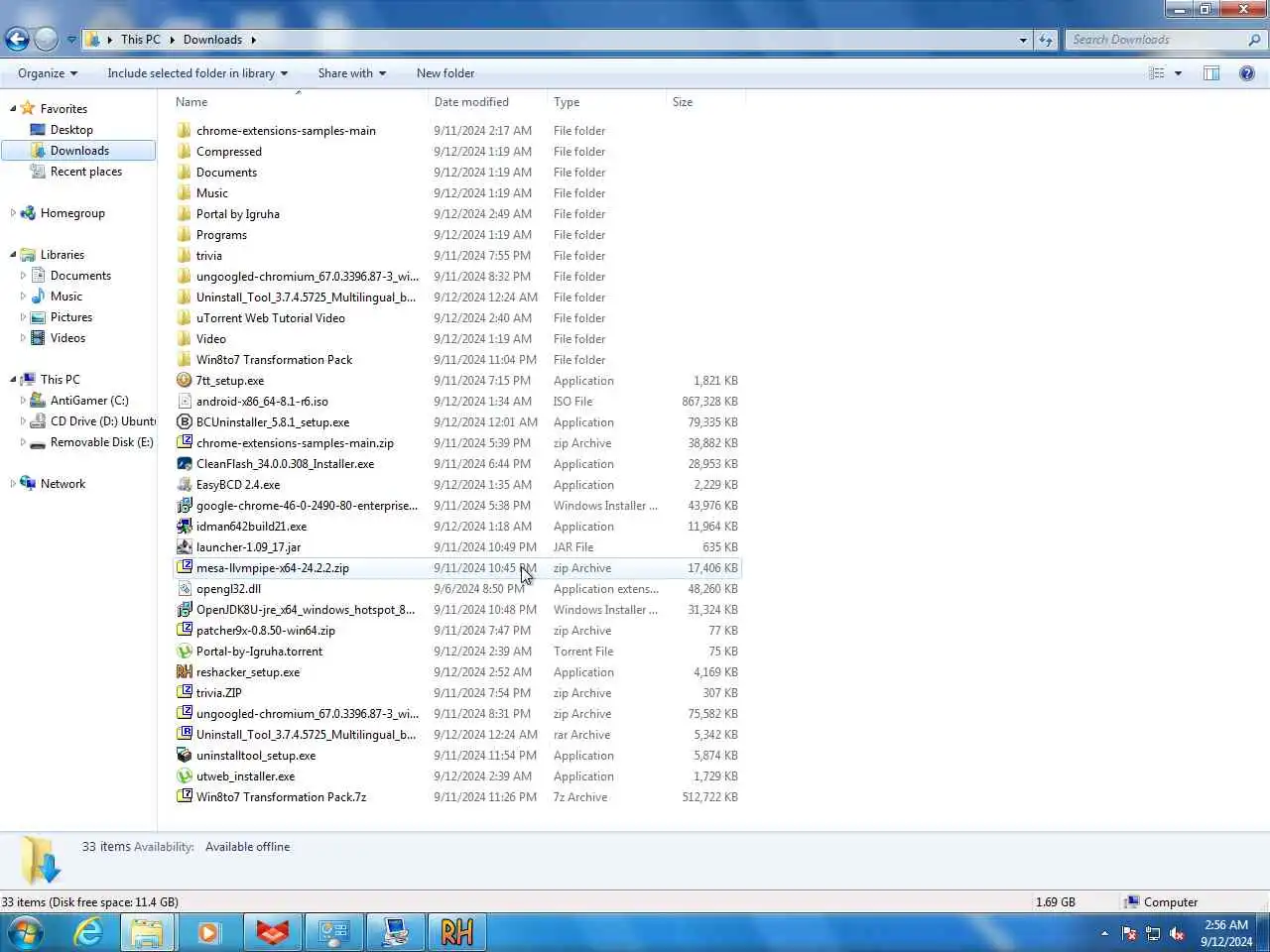Viewport: 1270px width, 952px height.
Task: Open the recent locations dropdown arrow
Action: (71, 40)
